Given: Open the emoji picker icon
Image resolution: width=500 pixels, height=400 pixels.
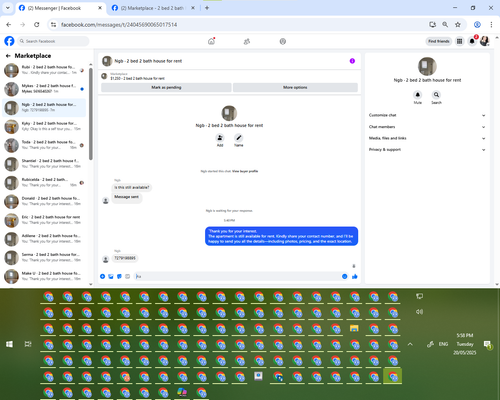Looking at the screenshot, I should [345, 276].
